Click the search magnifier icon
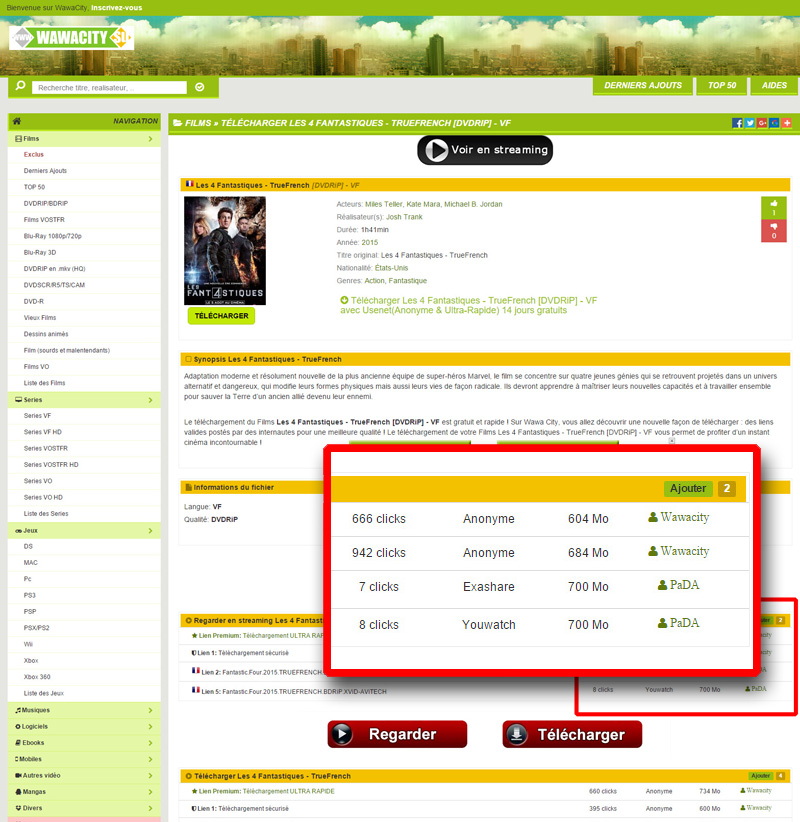This screenshot has height=822, width=800. [x=20, y=85]
